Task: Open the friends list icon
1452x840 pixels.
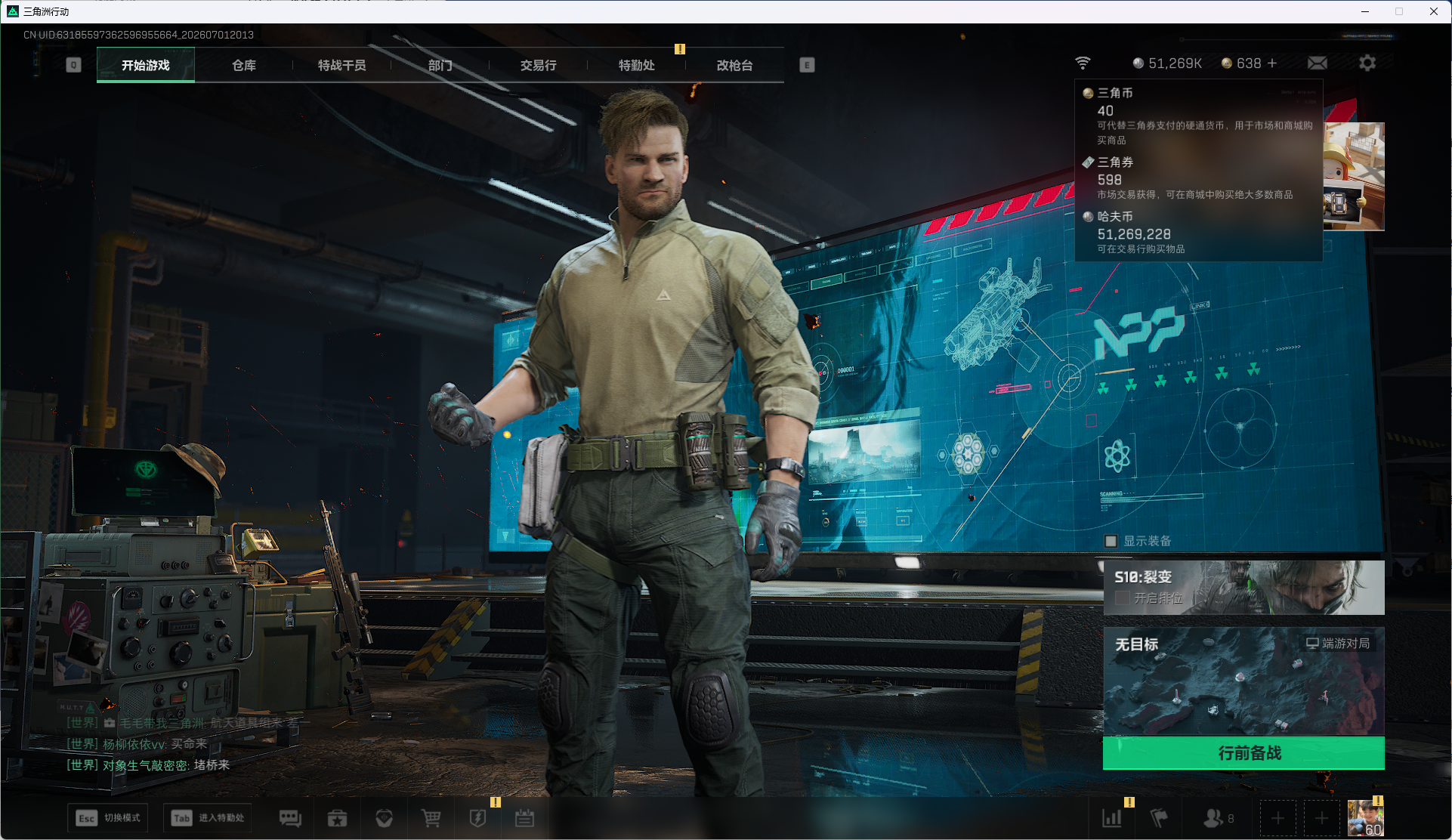Action: [x=1219, y=818]
